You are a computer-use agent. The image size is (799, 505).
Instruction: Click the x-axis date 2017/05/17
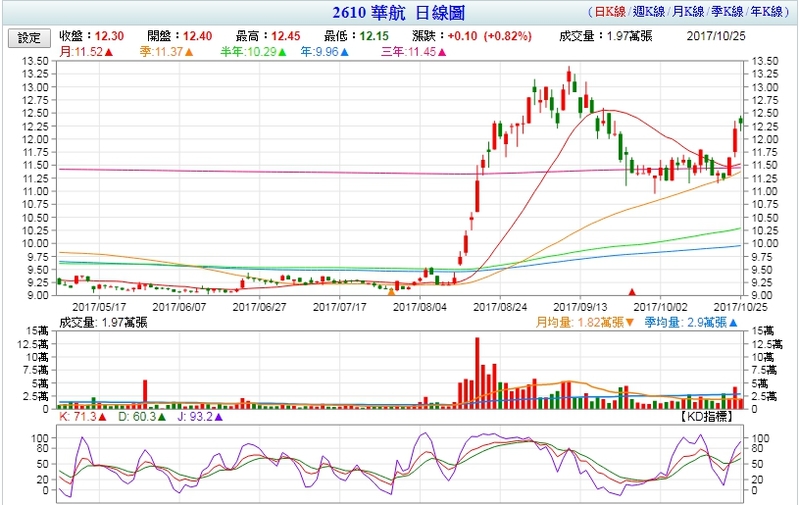99,307
